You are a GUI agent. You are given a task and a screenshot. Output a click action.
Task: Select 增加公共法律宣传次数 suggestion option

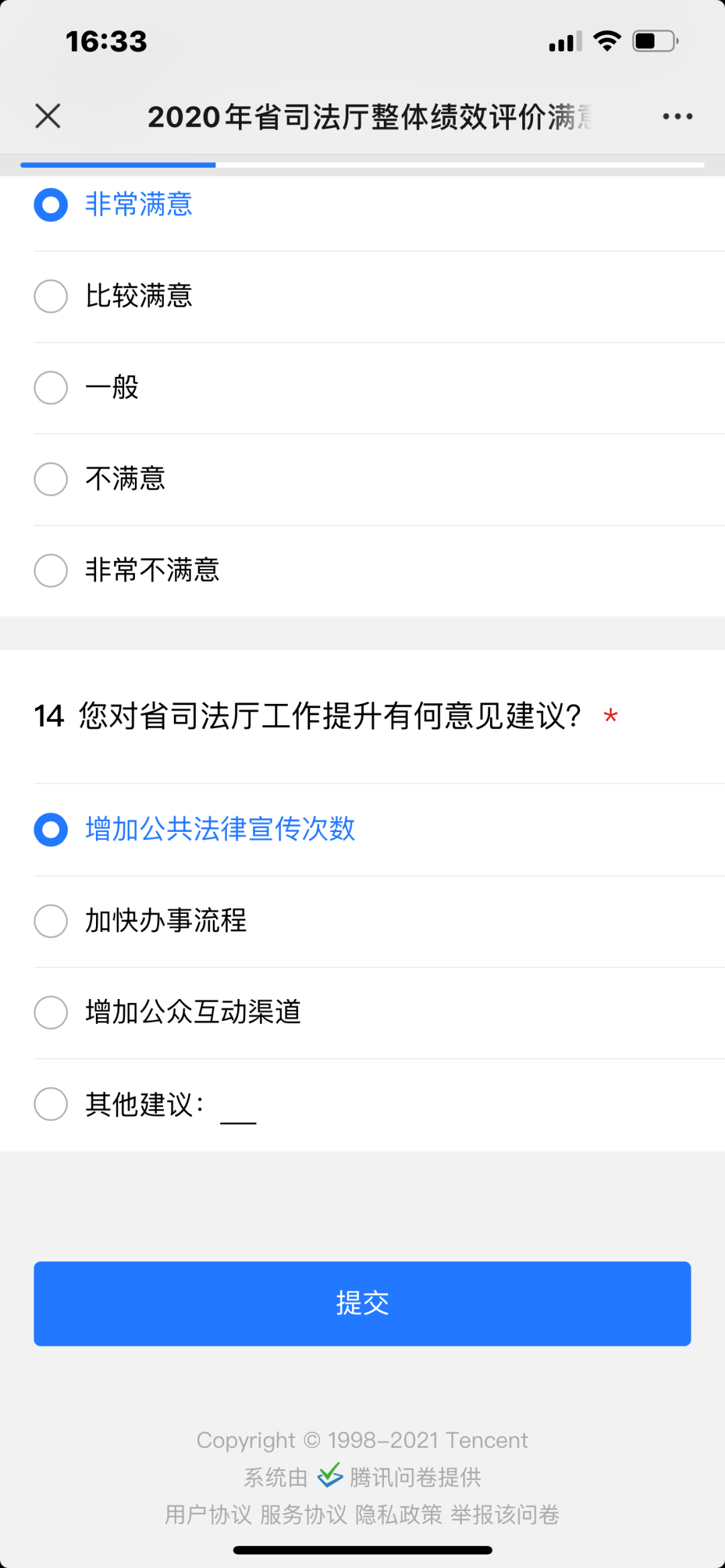pos(51,829)
